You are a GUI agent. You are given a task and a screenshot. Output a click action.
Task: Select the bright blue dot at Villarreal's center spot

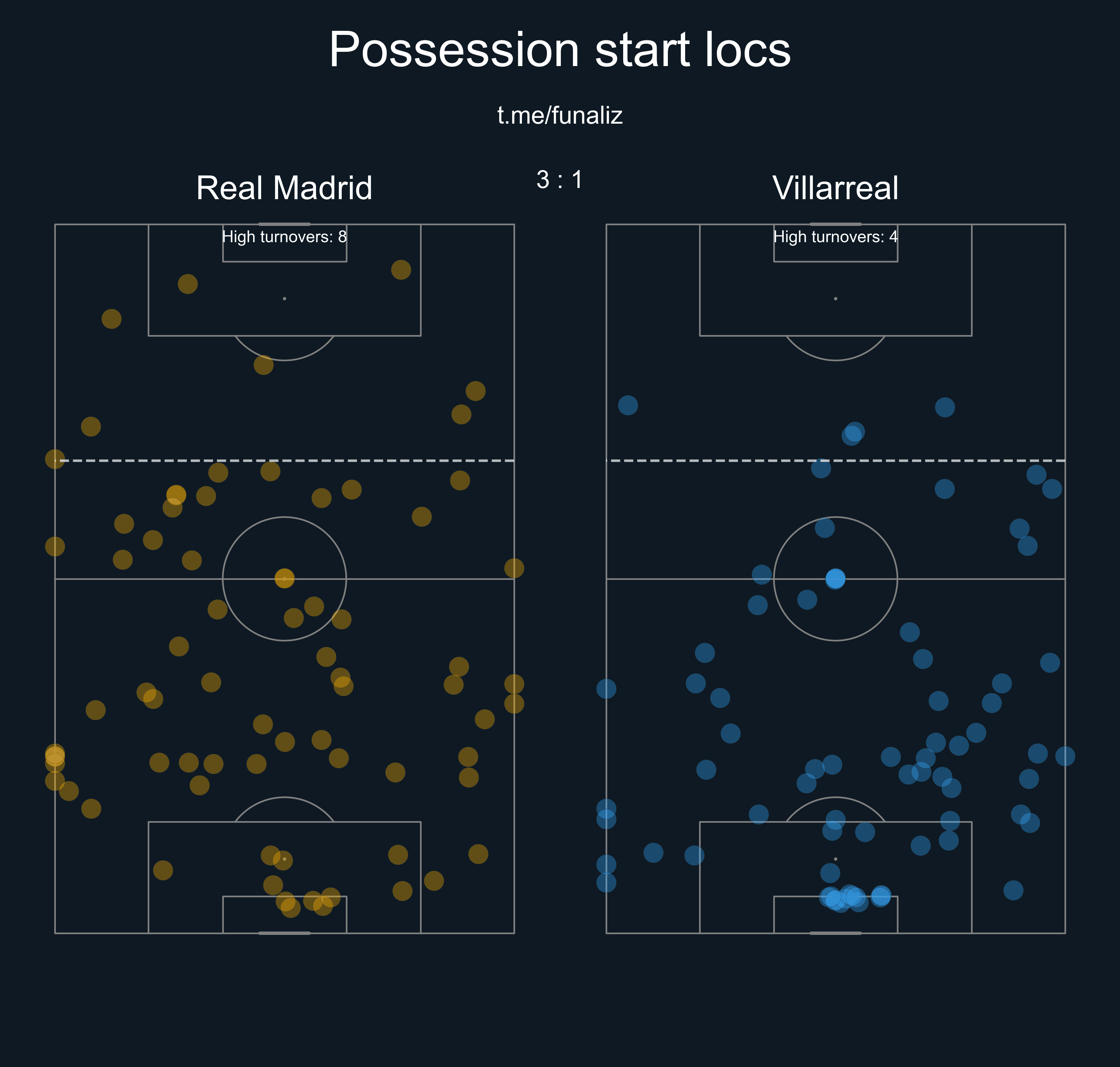tap(835, 579)
